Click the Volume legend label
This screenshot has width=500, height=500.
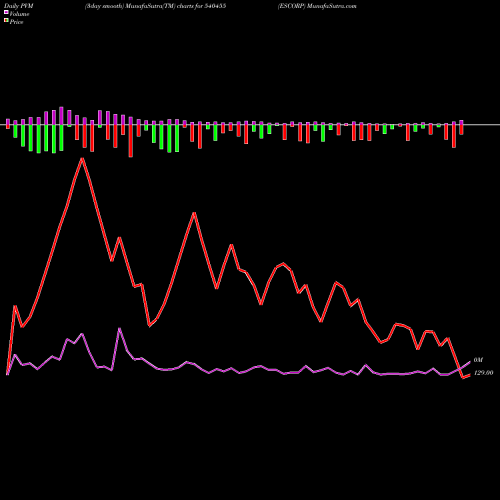coord(19,14)
